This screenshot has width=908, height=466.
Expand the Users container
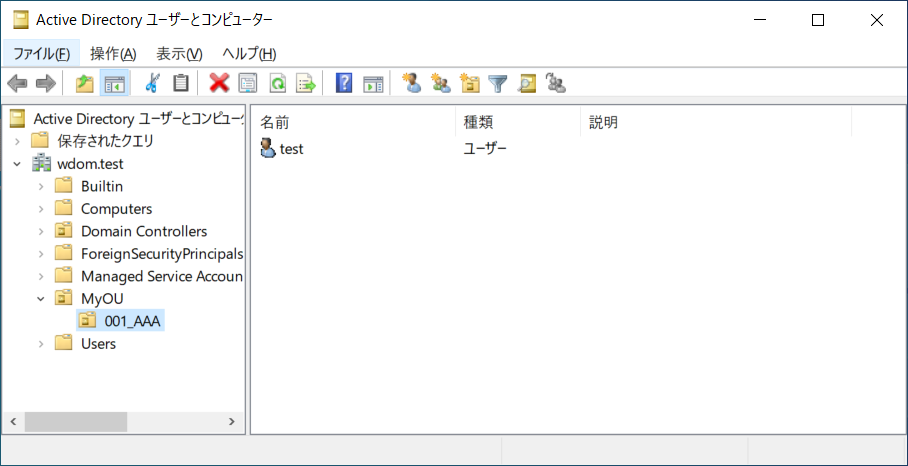41,344
